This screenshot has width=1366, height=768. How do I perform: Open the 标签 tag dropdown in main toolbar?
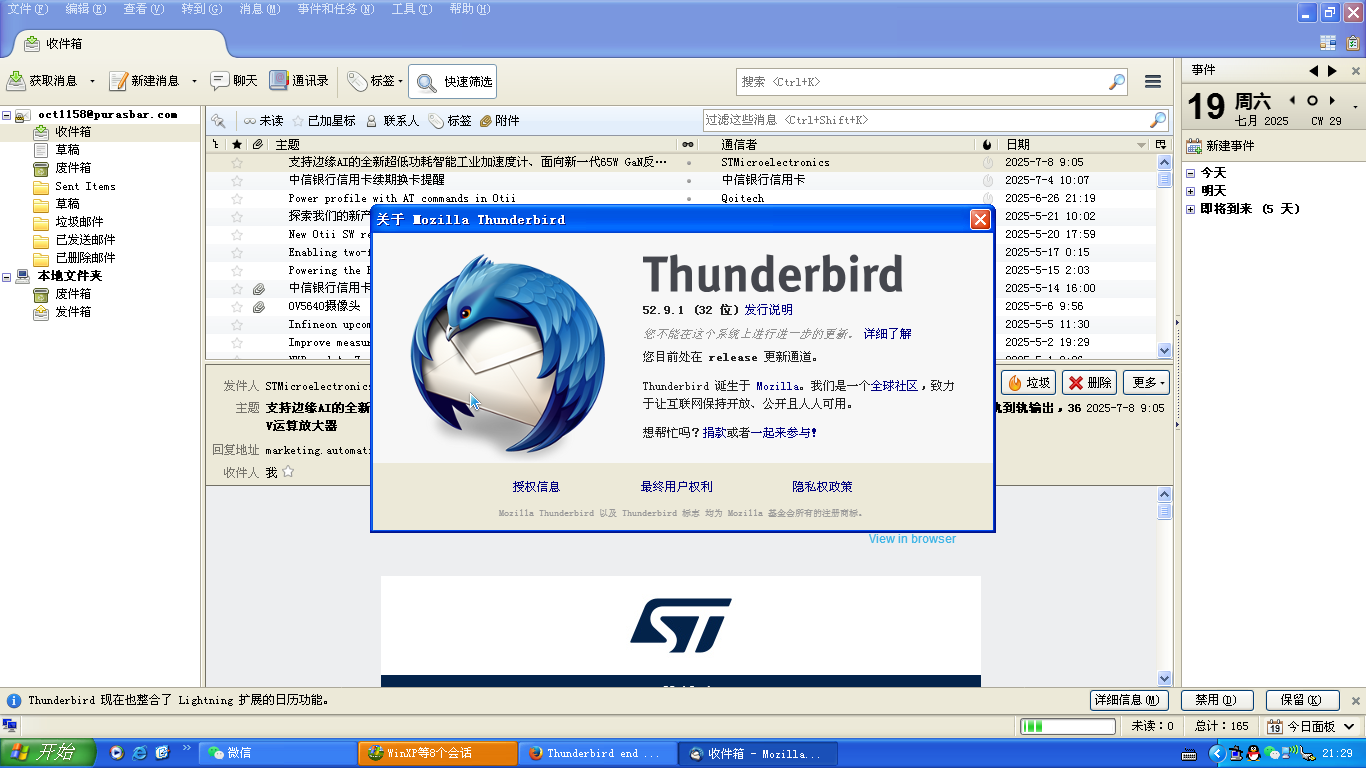pyautogui.click(x=375, y=81)
